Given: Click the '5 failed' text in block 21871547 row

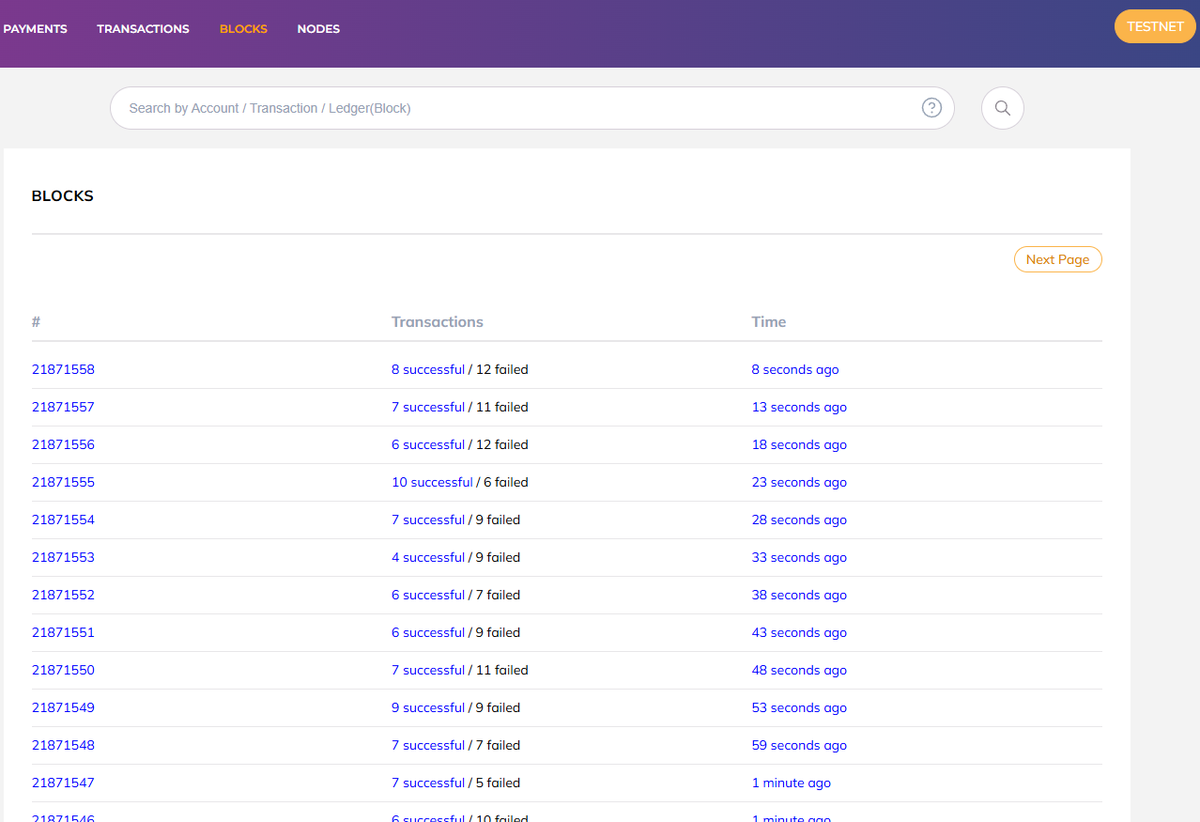Looking at the screenshot, I should 498,783.
